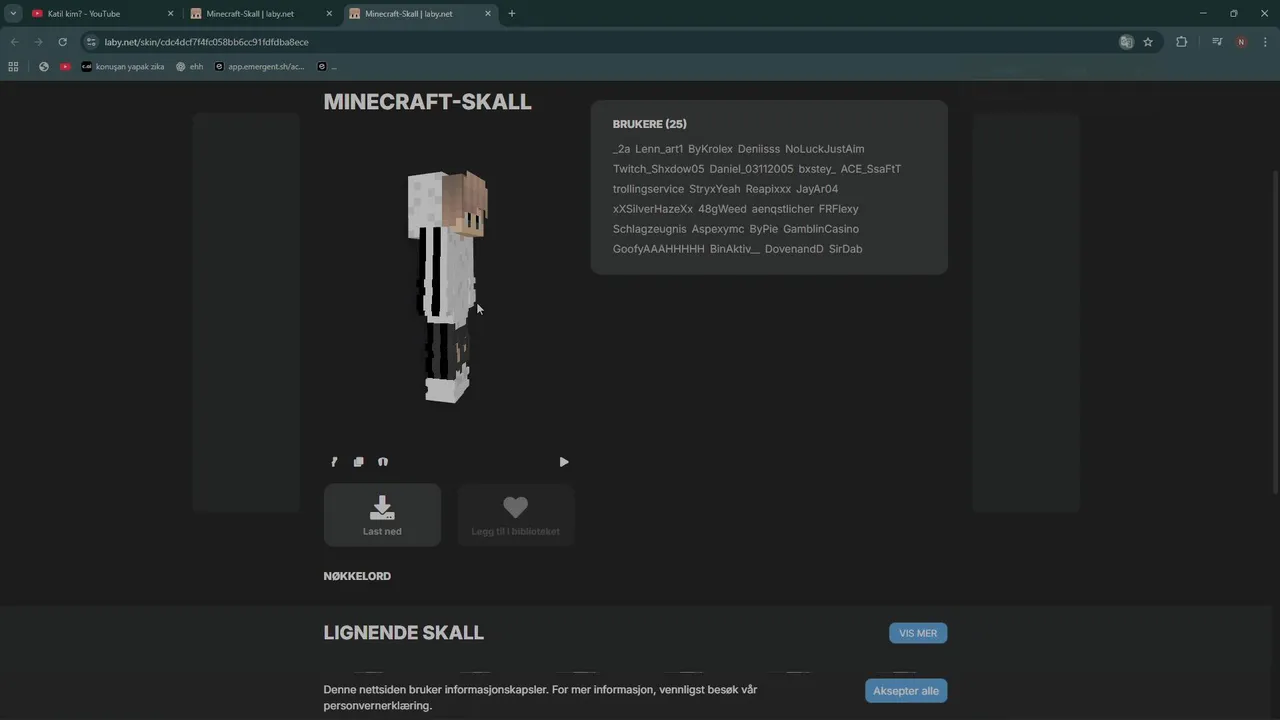Open the konuşan yapak zika bookmark

coord(123,67)
